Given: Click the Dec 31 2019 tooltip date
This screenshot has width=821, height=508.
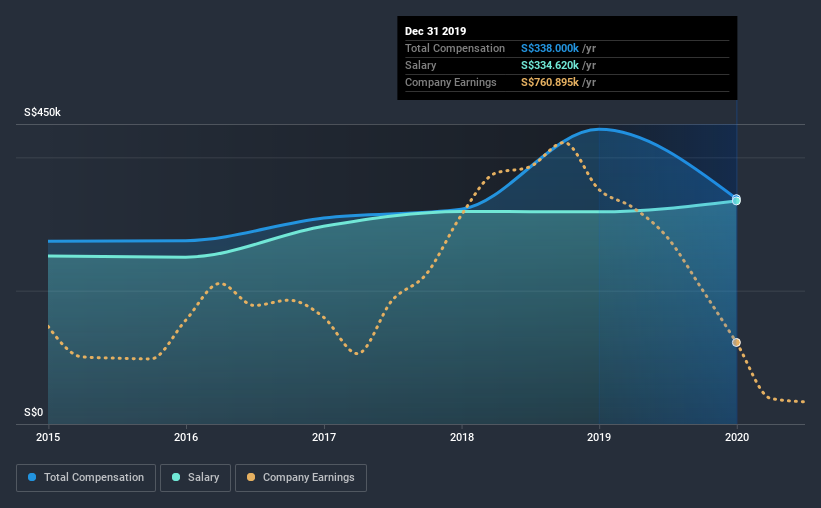Looking at the screenshot, I should point(435,31).
